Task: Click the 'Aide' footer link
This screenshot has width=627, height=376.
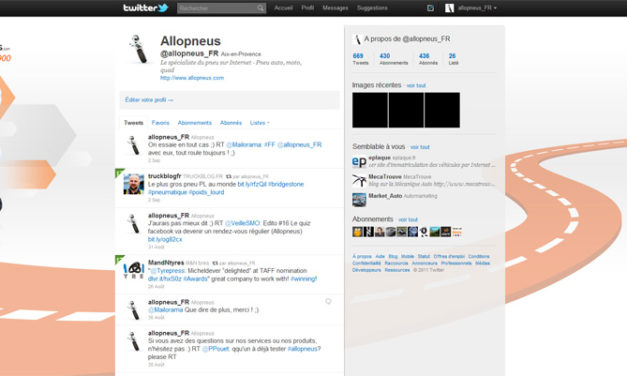Action: 380,256
